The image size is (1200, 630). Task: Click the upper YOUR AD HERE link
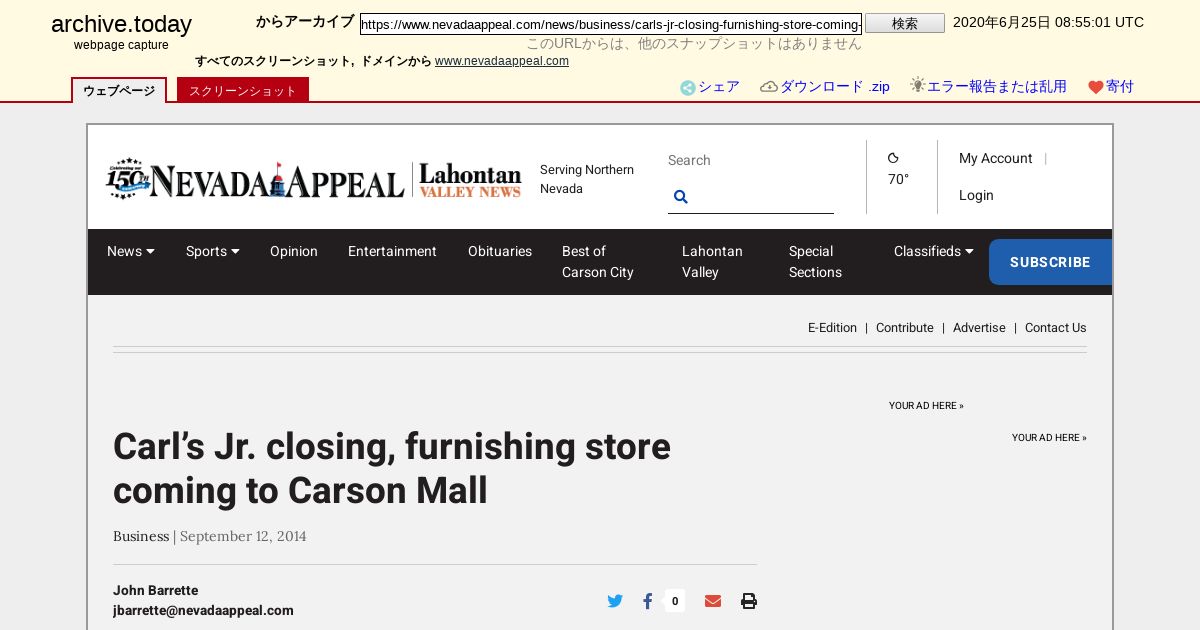(926, 406)
